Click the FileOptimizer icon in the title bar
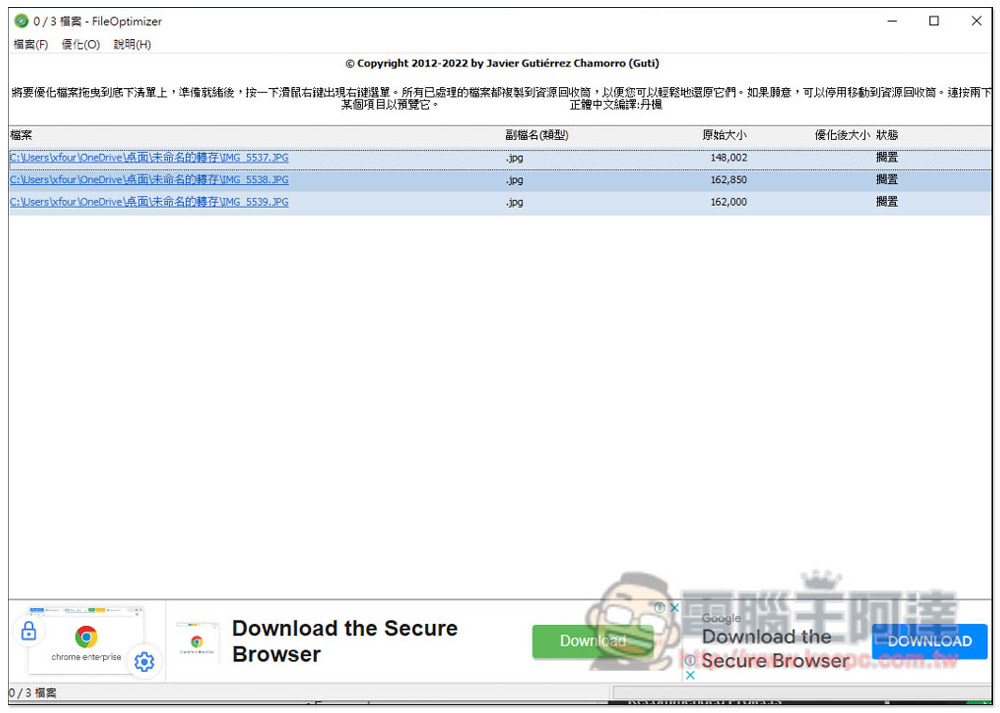This screenshot has width=1000, height=713. [x=21, y=20]
